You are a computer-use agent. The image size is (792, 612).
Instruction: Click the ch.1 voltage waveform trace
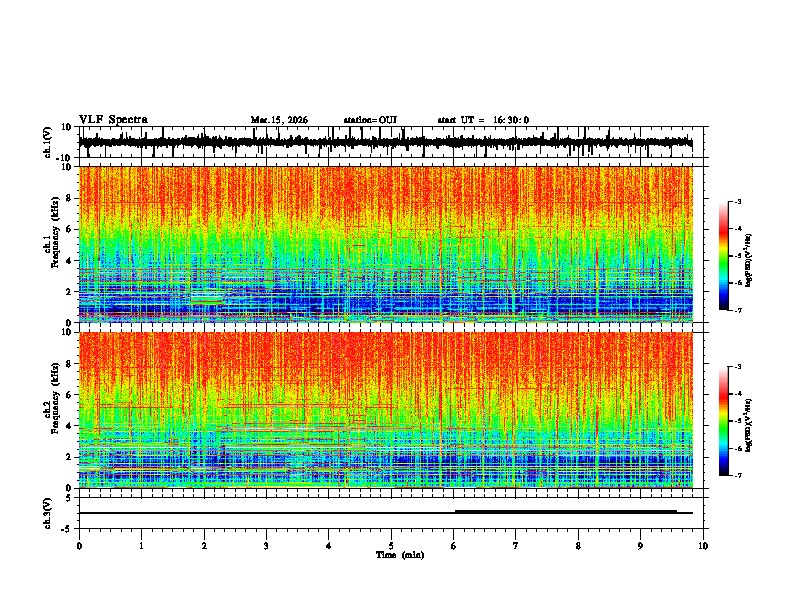click(x=385, y=142)
